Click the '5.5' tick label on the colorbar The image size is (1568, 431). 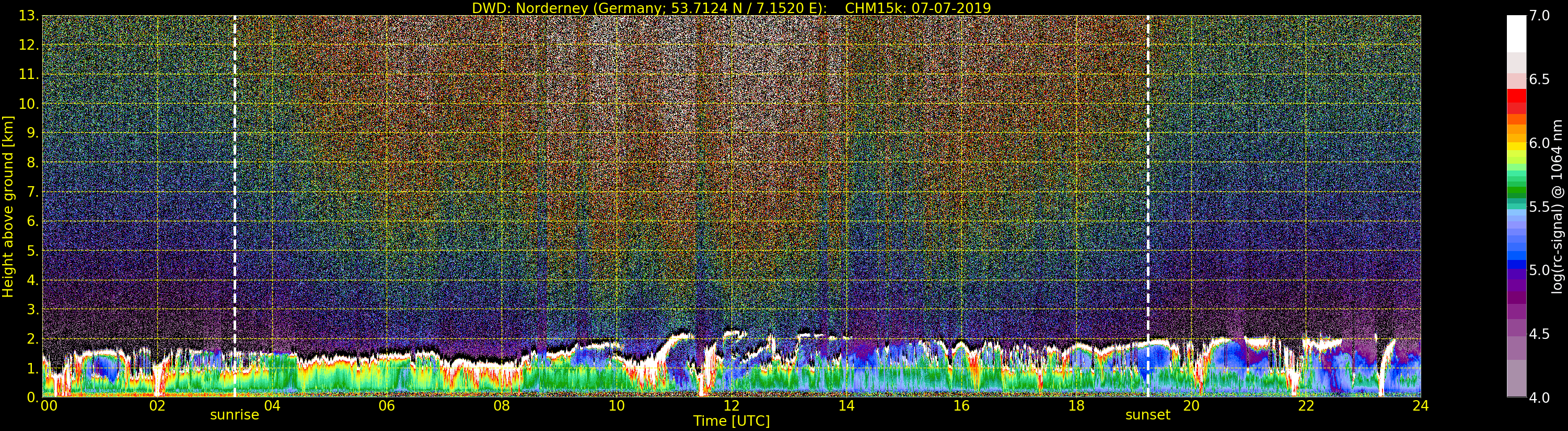tap(1539, 207)
